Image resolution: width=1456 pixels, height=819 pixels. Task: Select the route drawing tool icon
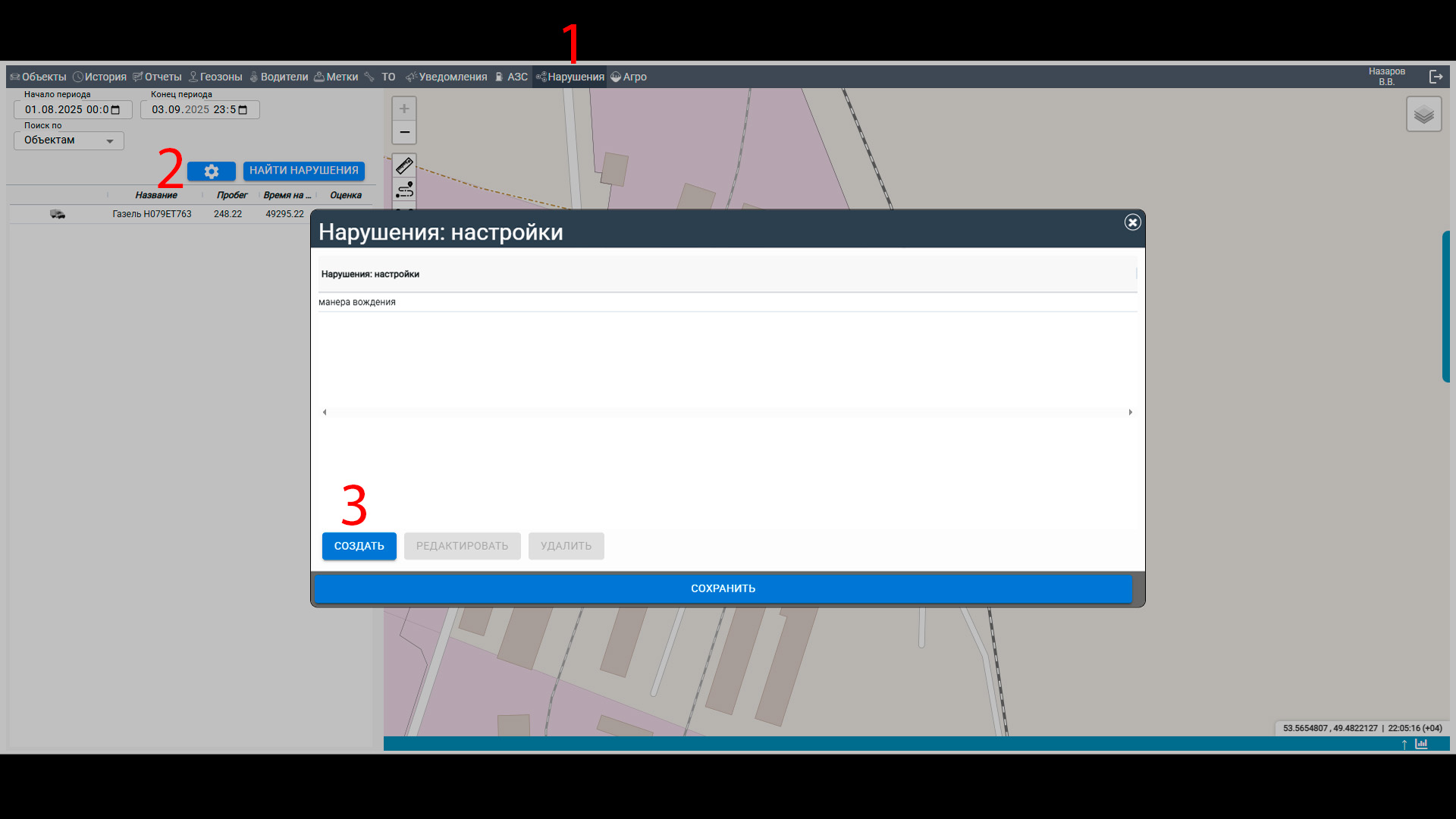pyautogui.click(x=404, y=189)
